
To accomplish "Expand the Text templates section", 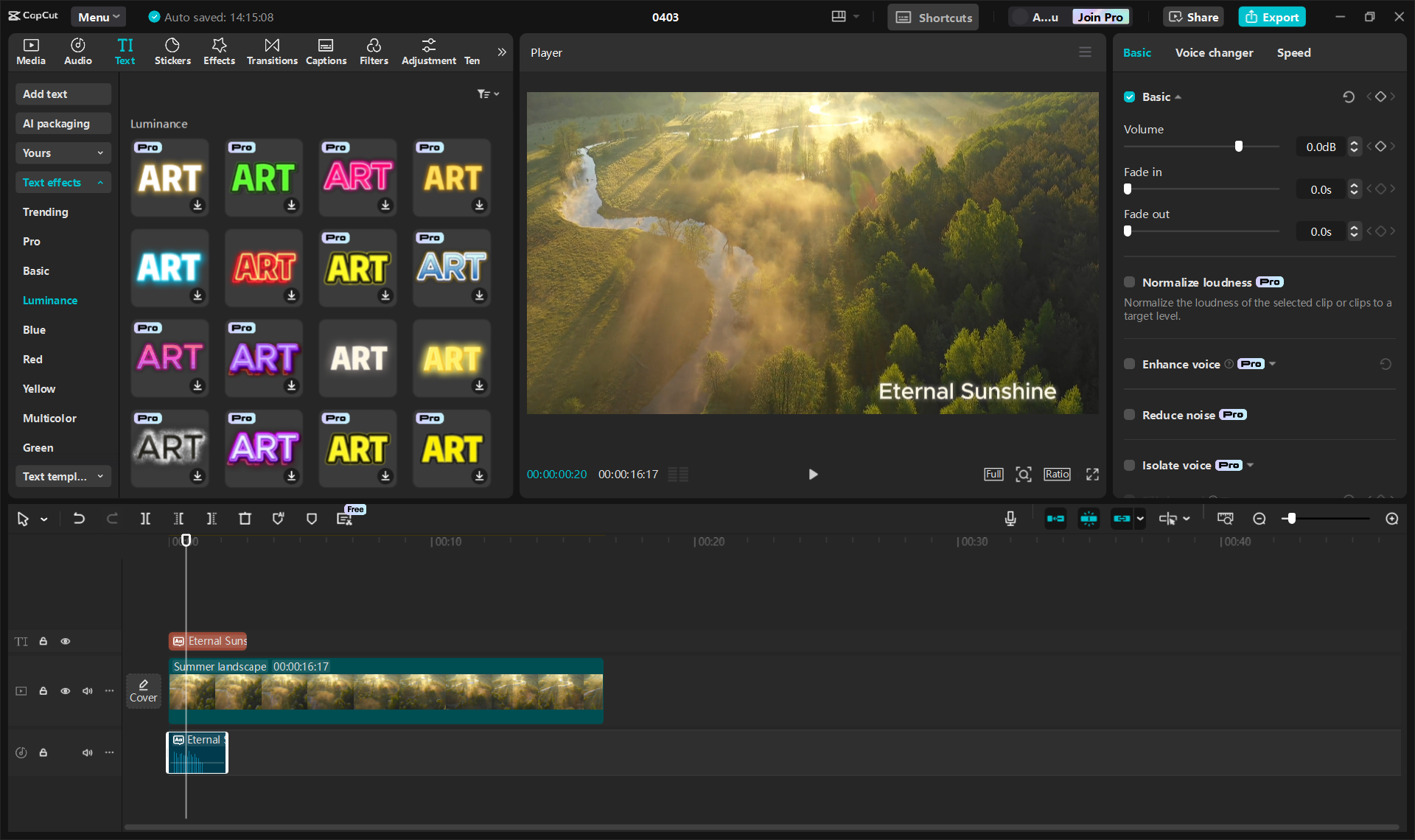I will [x=63, y=477].
